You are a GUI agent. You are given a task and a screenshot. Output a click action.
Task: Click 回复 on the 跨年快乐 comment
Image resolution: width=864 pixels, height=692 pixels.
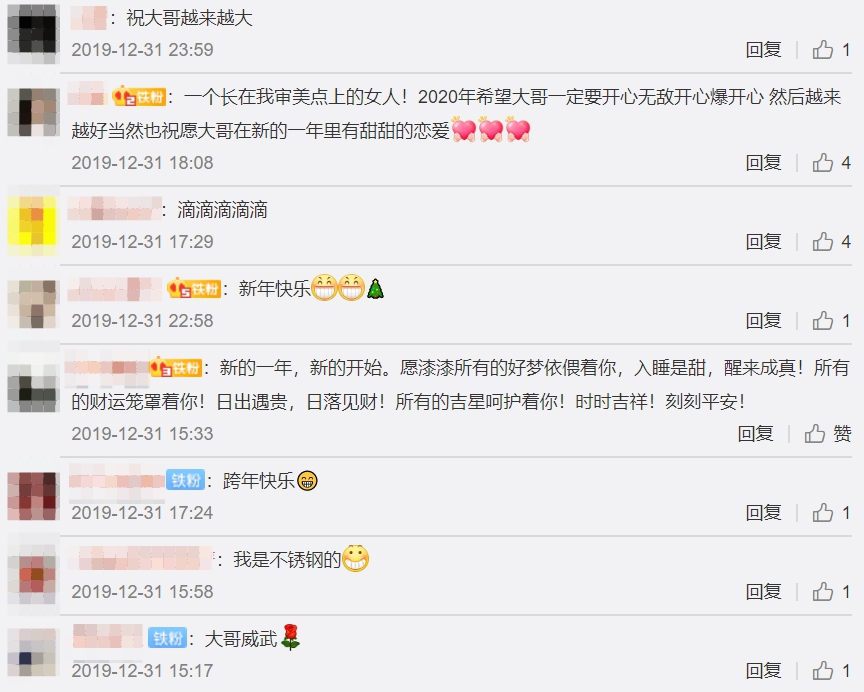763,512
